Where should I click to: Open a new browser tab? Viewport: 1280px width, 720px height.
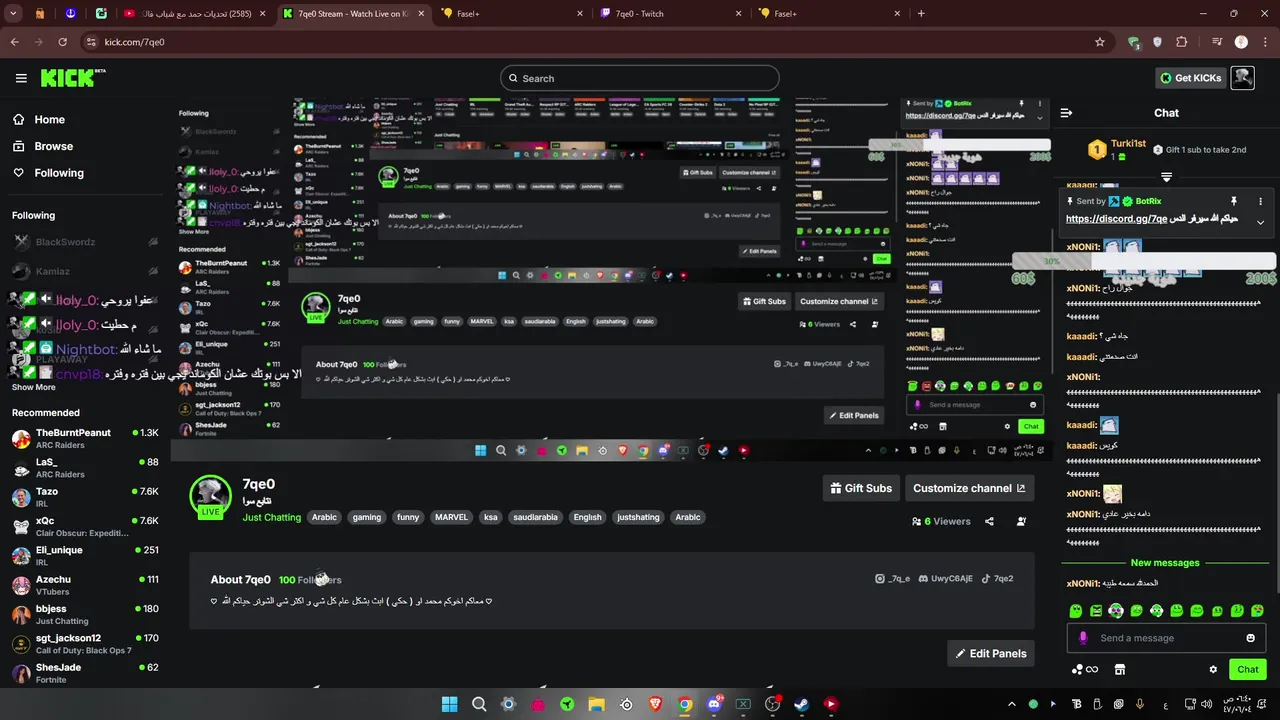tap(921, 13)
